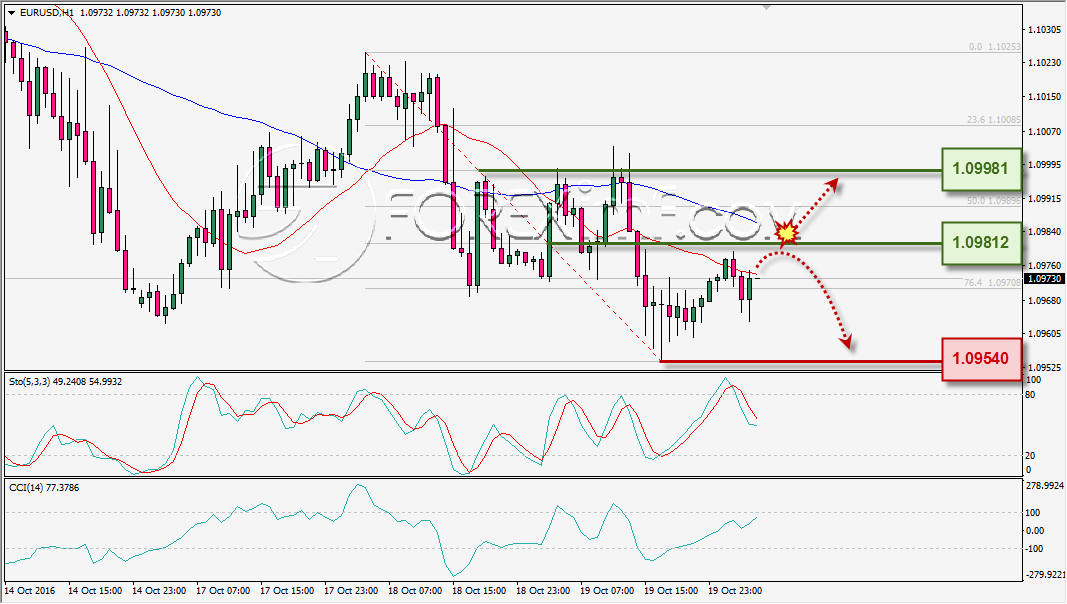The image size is (1067, 604).
Task: Click price scale value 1.10305
Action: click(1045, 30)
